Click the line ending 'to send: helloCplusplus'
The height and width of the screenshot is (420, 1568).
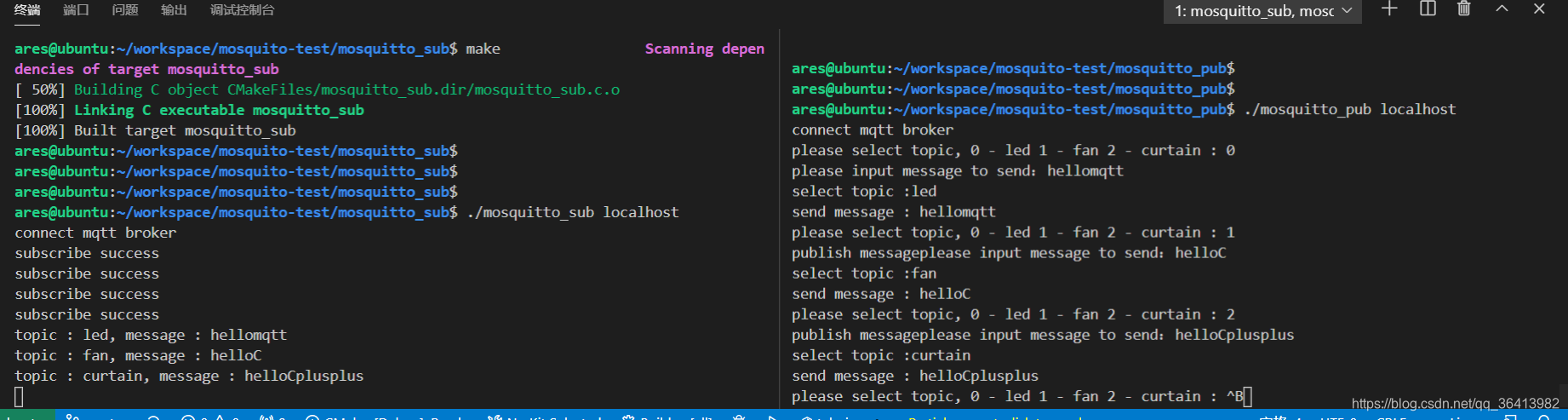(1043, 334)
